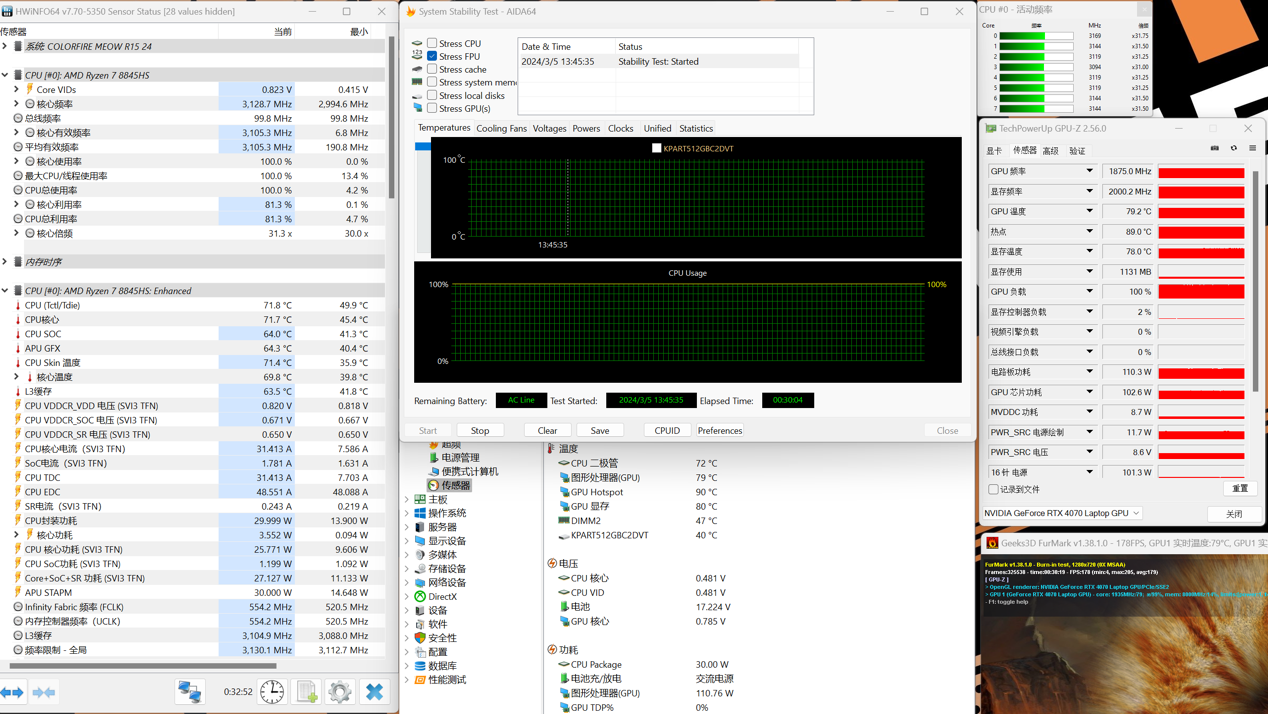This screenshot has width=1268, height=714.
Task: Enable Stress local disks checkbox
Action: 432,95
